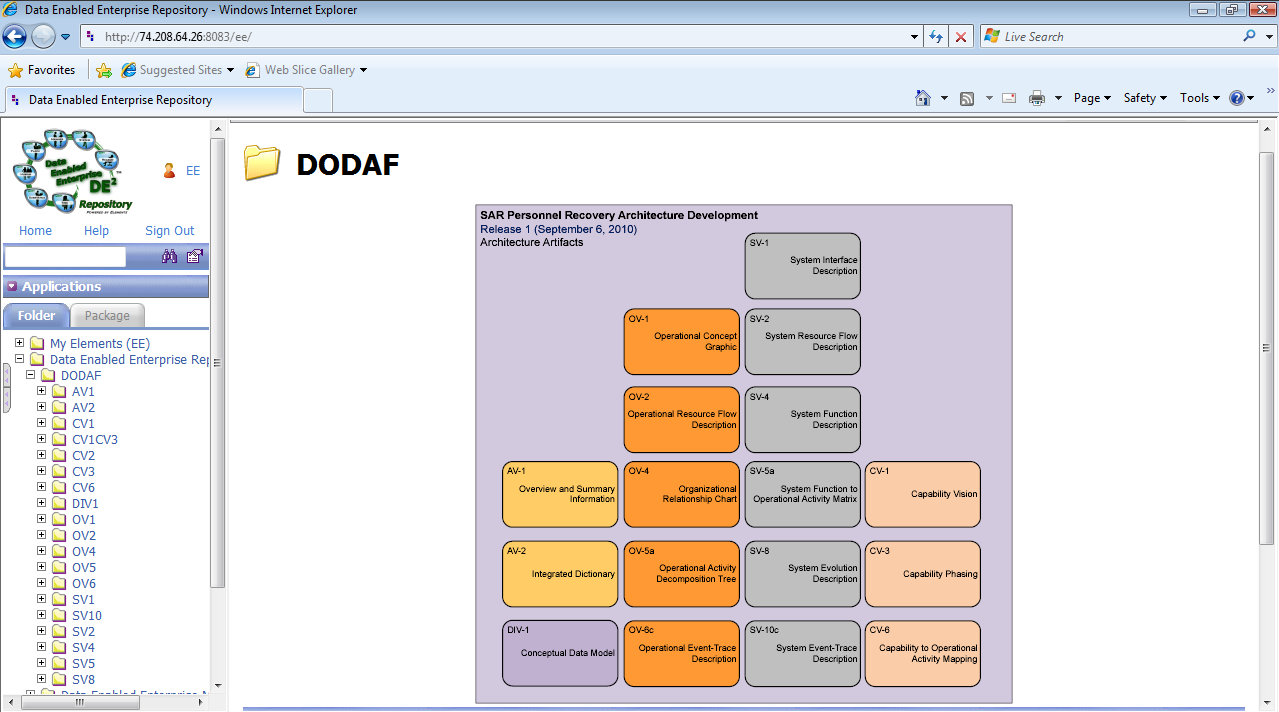Click the Print icon
Screen dimensions: 1279x712
[1037, 98]
